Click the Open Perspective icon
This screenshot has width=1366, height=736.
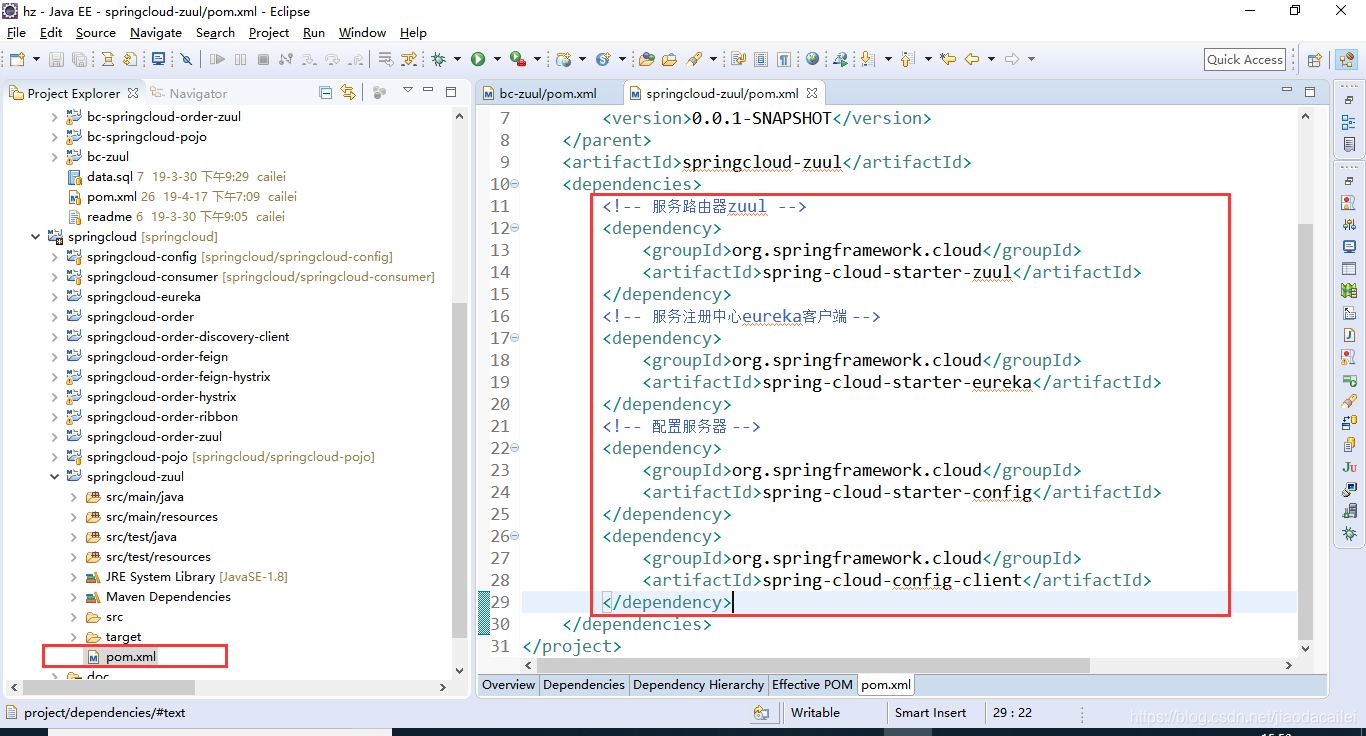1315,60
